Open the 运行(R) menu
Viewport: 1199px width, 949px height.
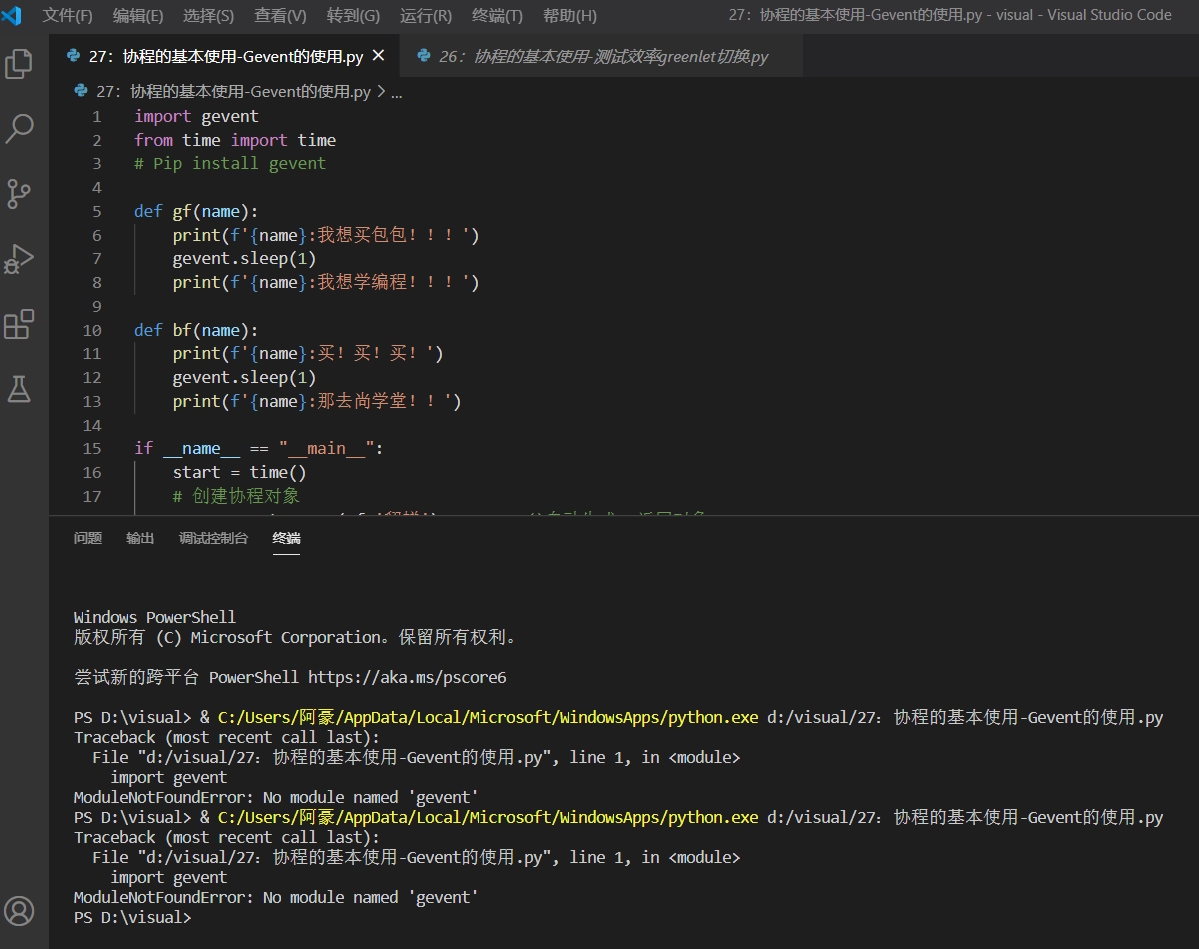426,15
